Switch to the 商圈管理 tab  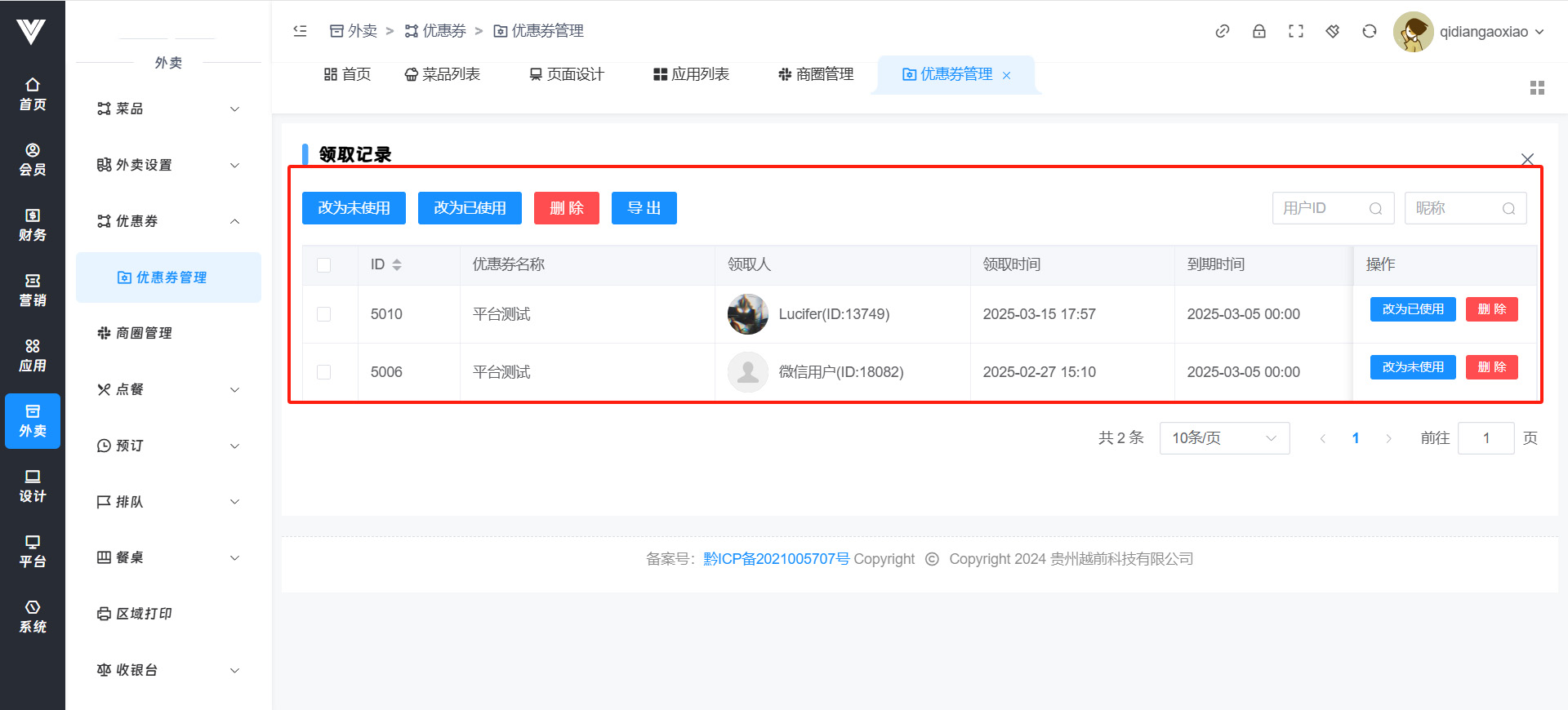pyautogui.click(x=816, y=74)
